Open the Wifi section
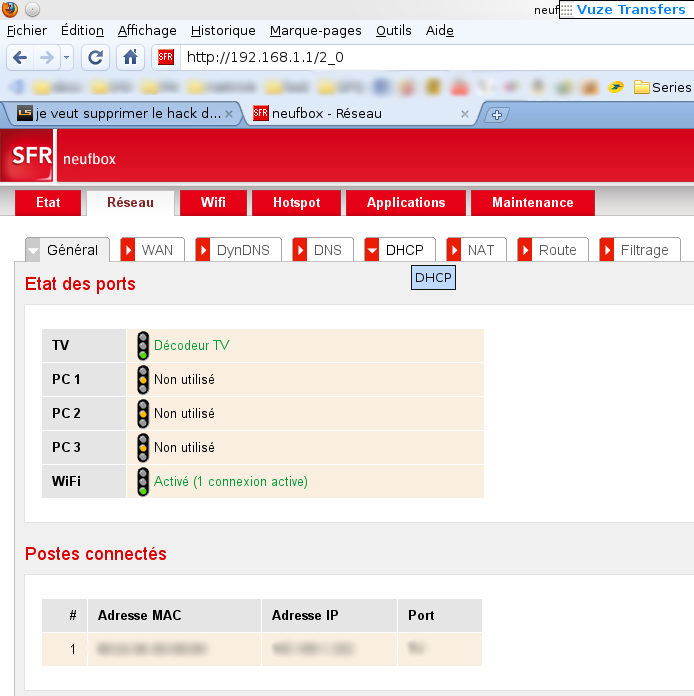Viewport: 694px width, 696px height. coord(213,203)
